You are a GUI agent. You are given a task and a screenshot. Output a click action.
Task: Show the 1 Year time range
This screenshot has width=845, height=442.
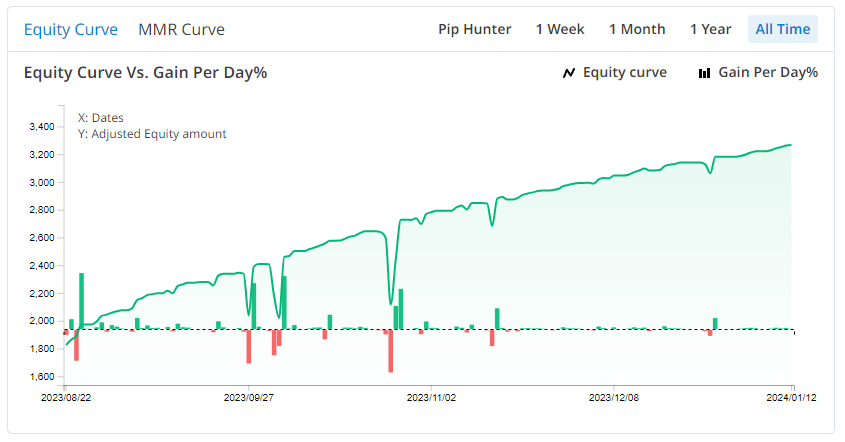[710, 29]
